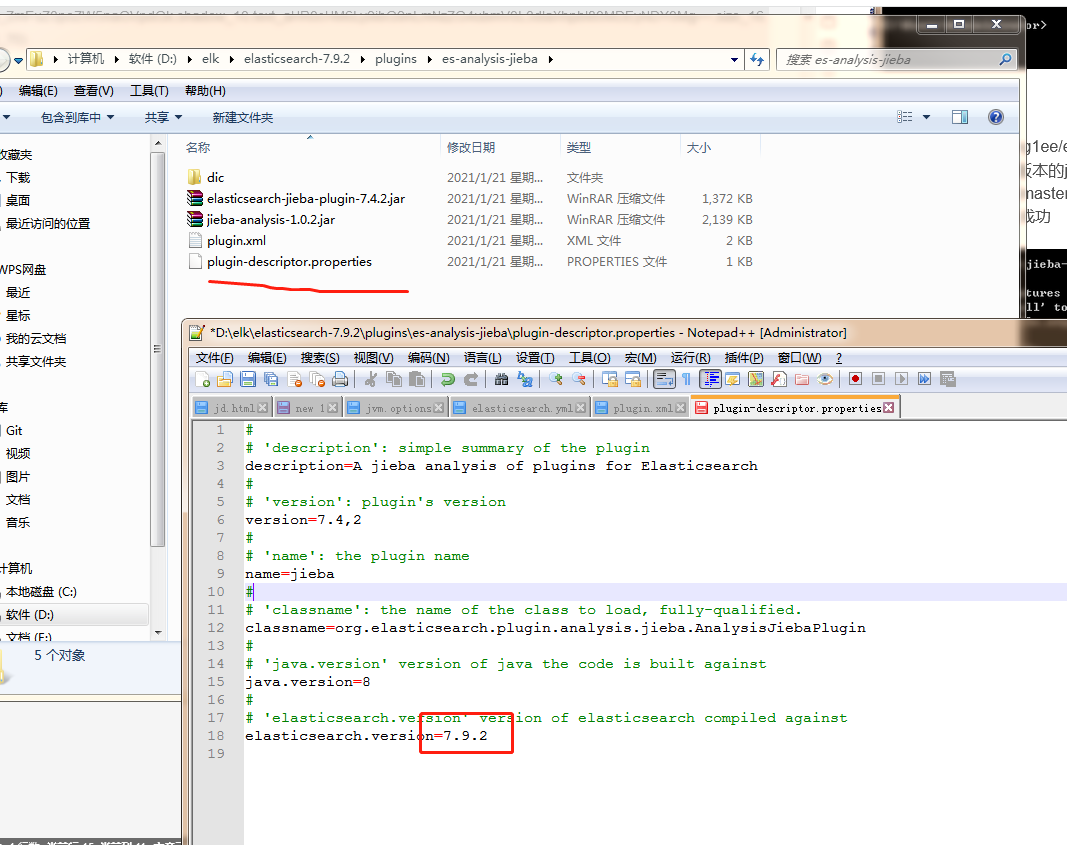Click the Replace toolbar icon

pyautogui.click(x=525, y=380)
